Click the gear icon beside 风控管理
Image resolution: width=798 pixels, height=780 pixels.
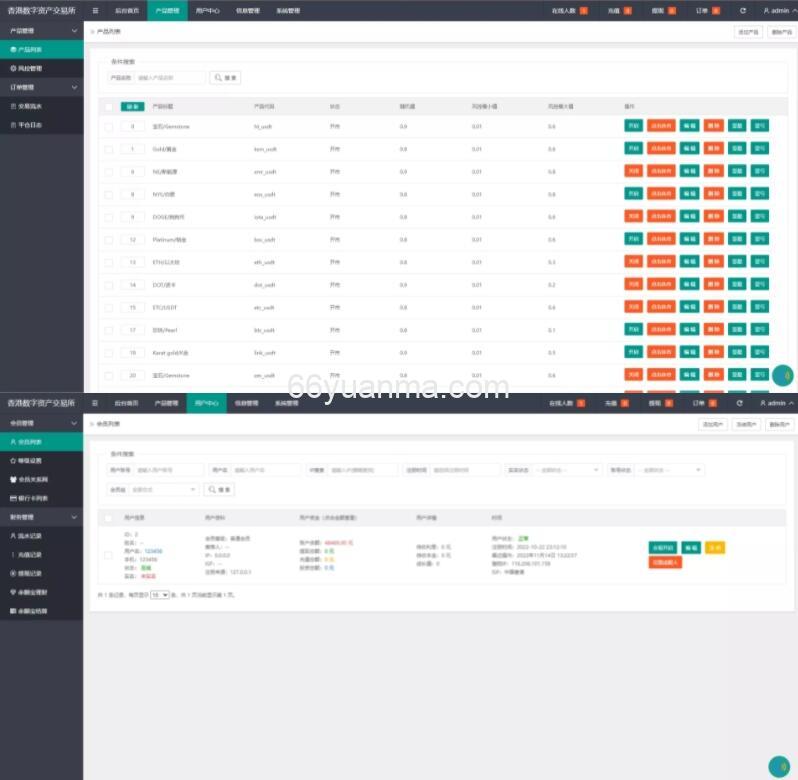tap(13, 68)
